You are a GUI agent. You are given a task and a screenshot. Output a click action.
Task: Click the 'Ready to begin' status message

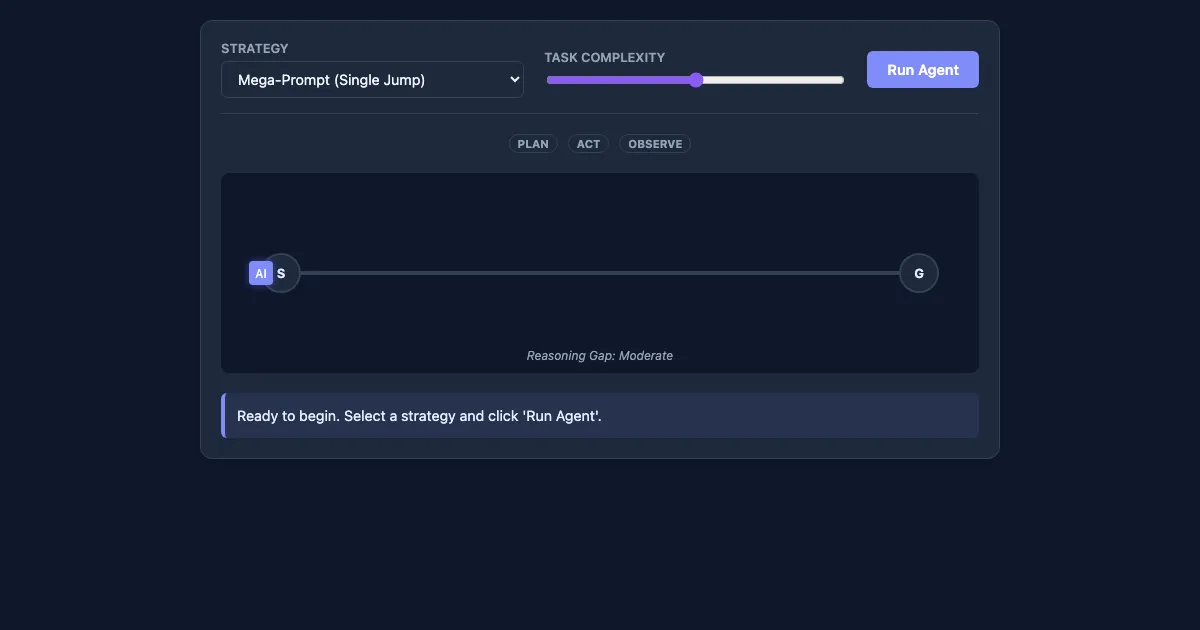pyautogui.click(x=600, y=415)
